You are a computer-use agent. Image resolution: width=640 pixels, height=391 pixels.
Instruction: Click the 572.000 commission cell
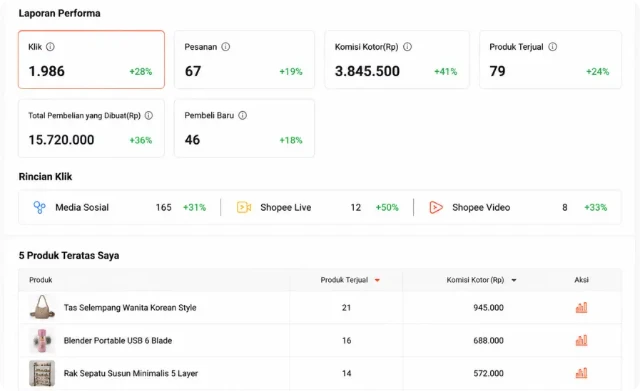coord(488,373)
